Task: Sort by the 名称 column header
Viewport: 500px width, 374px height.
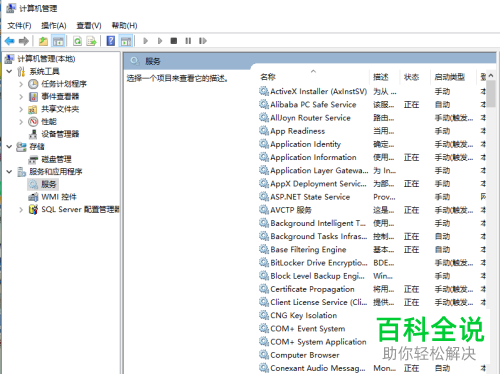Action: tap(268, 77)
